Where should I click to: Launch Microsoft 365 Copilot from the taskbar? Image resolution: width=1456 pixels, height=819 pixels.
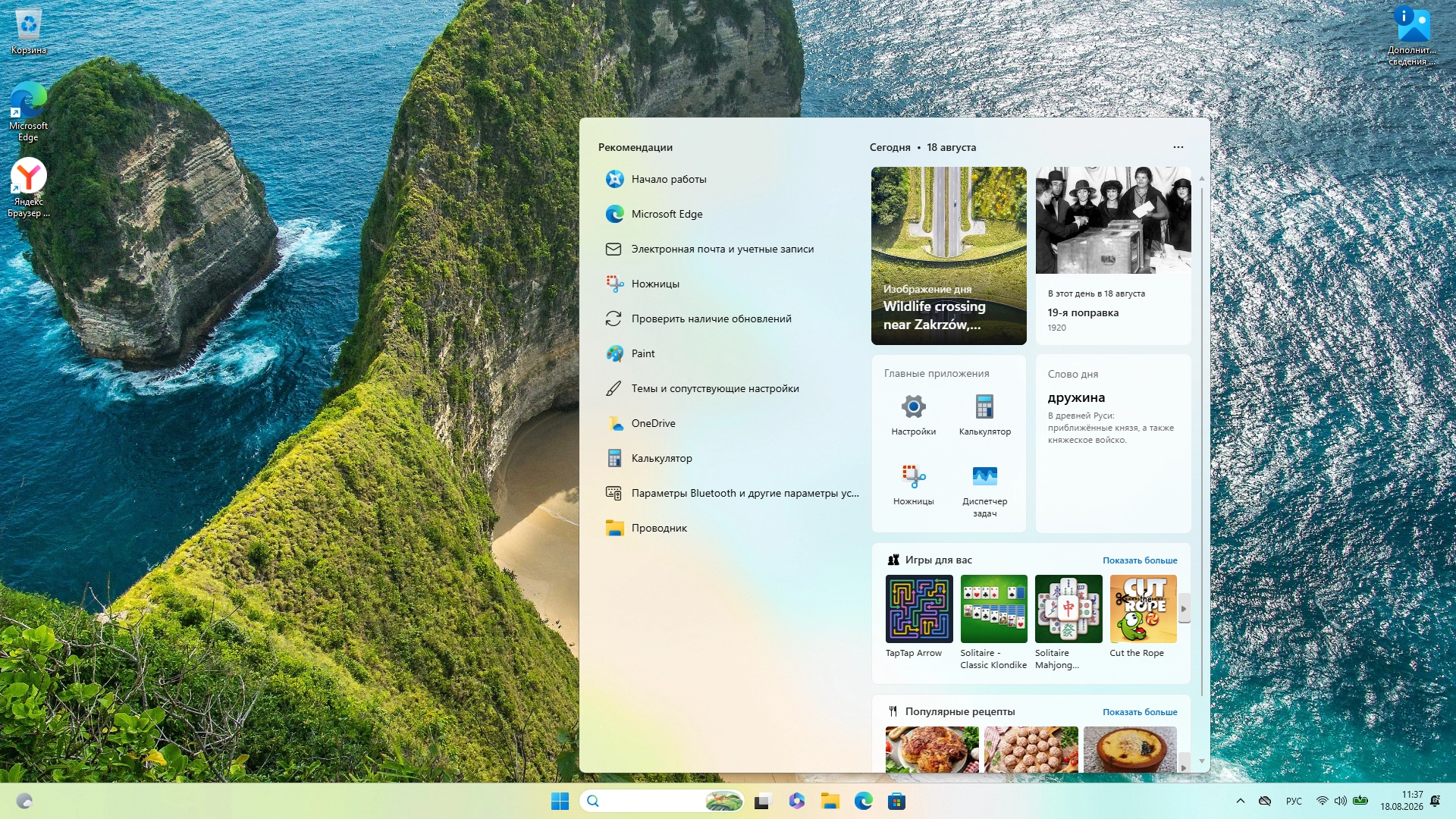pyautogui.click(x=796, y=802)
